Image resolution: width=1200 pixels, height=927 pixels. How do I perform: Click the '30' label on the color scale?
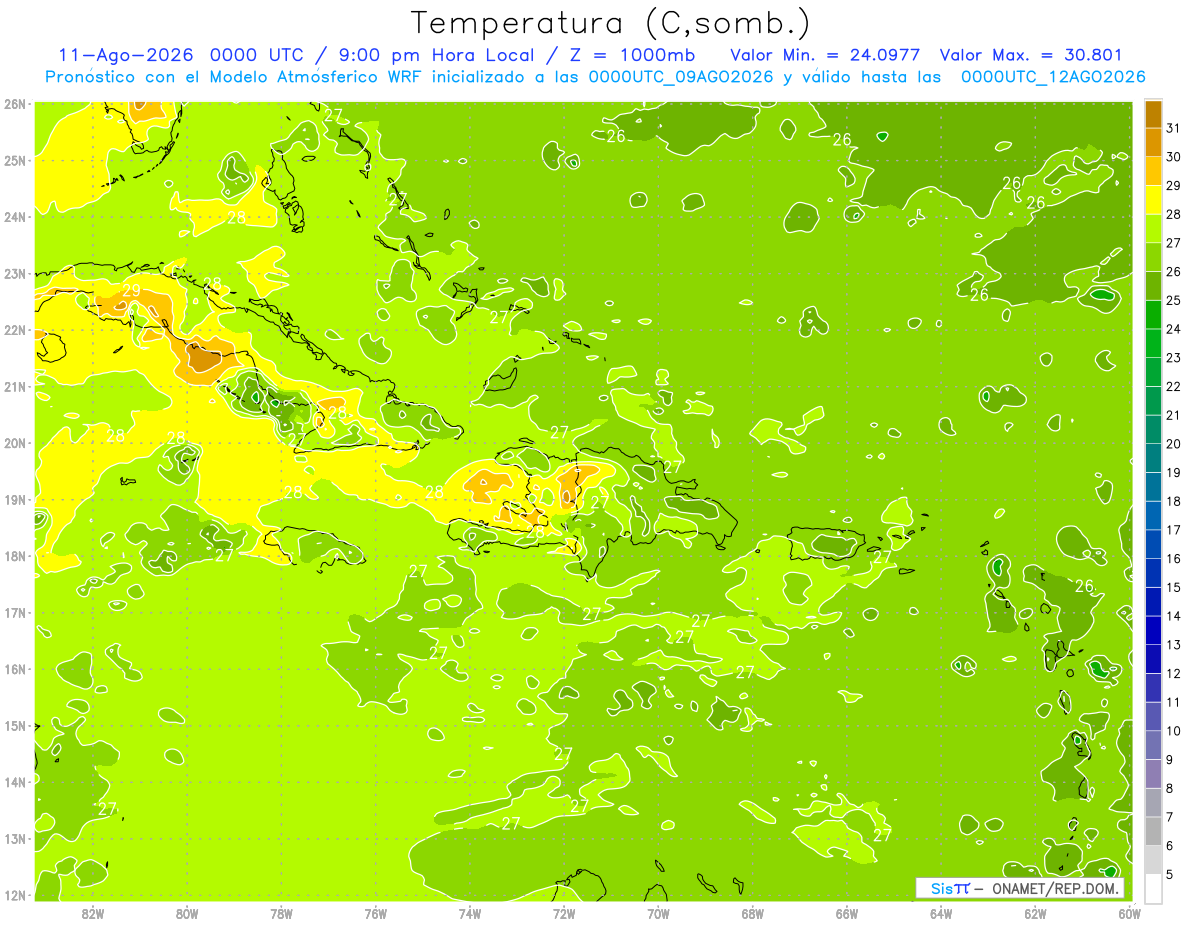coord(1173,157)
